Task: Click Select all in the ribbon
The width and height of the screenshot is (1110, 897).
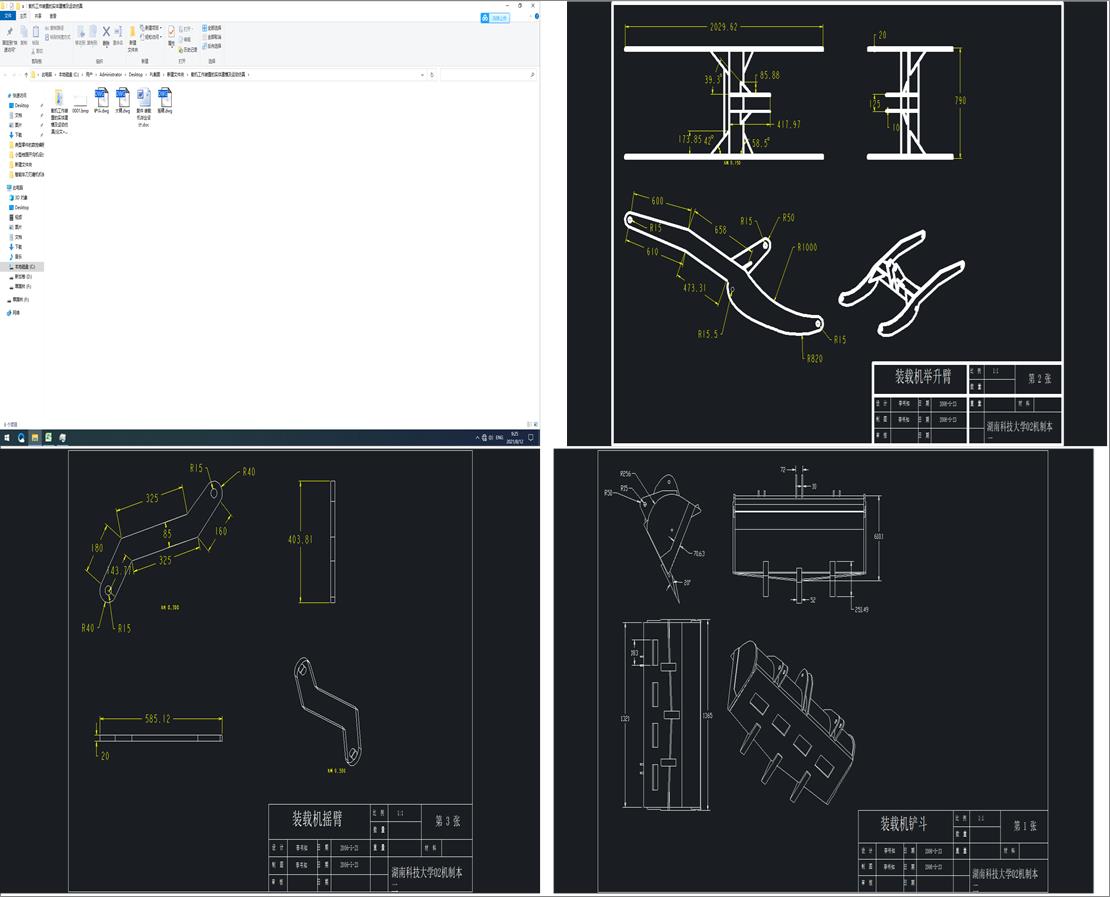Action: click(212, 28)
